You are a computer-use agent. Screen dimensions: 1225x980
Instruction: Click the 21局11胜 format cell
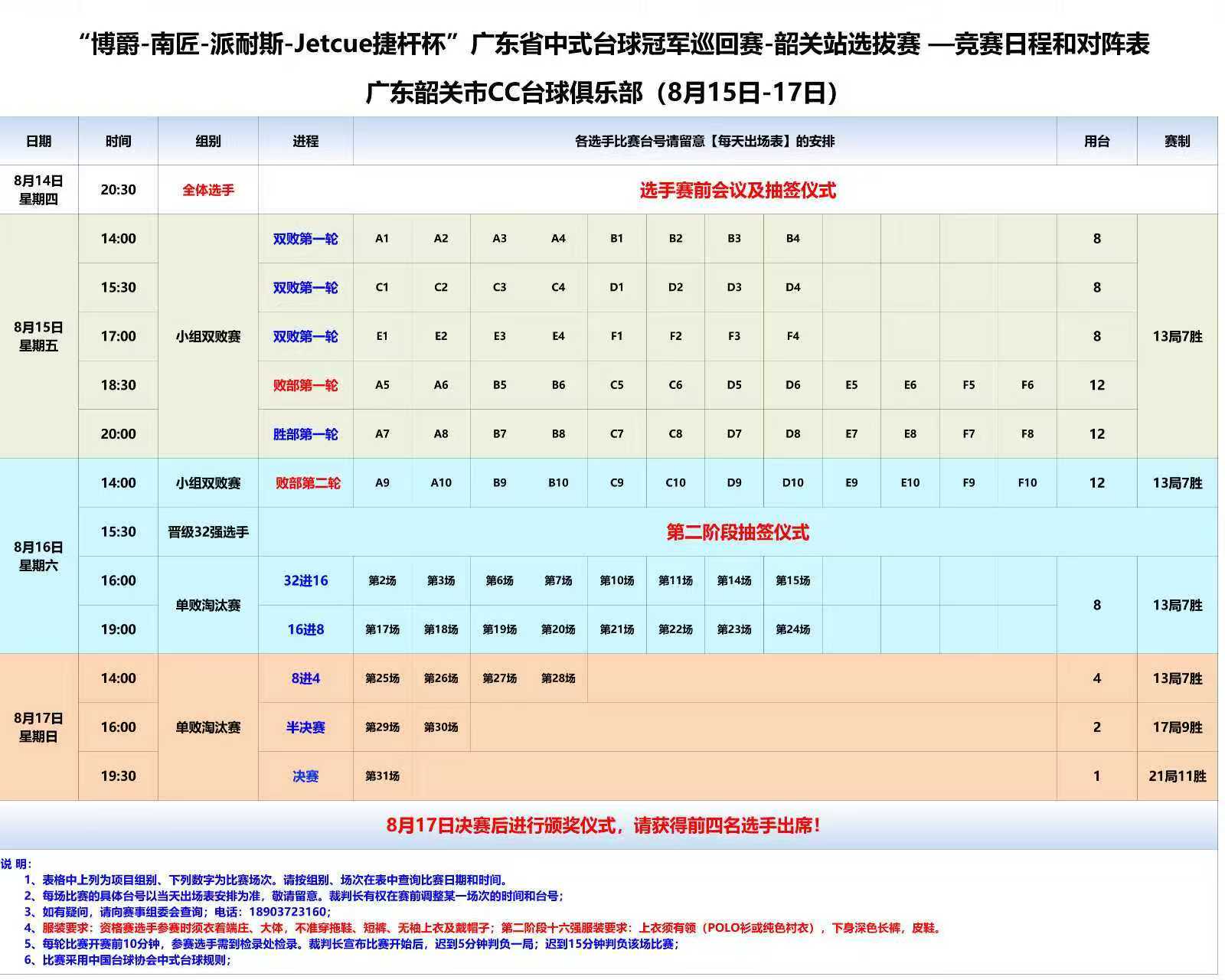click(x=1177, y=776)
